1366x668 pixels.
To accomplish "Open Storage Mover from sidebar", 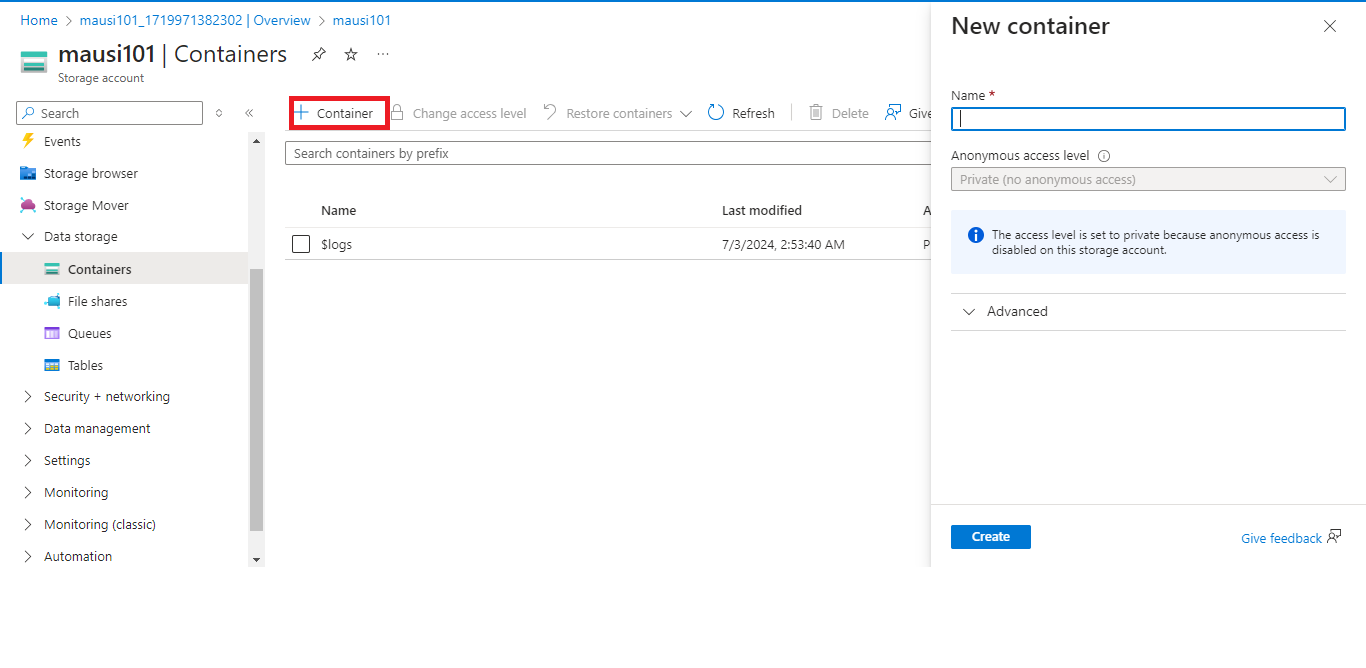I will [x=86, y=205].
